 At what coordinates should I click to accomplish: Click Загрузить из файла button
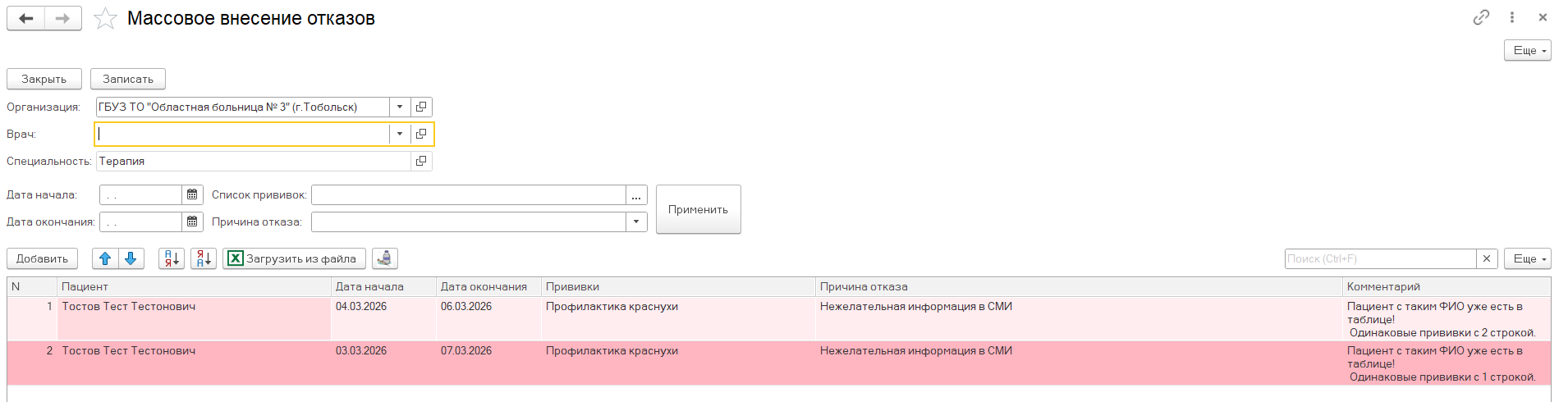click(293, 258)
